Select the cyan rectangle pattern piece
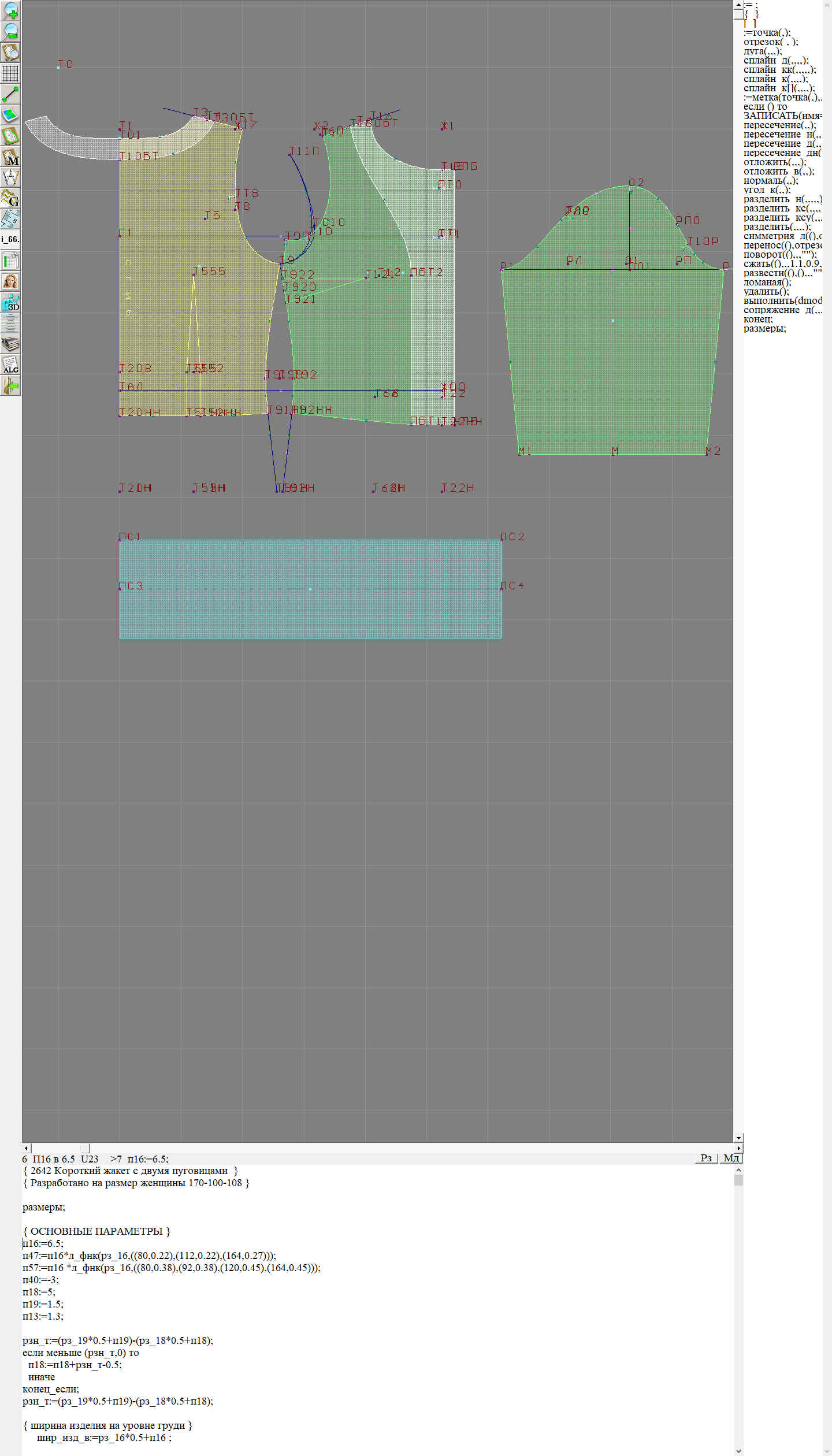Screen dimensions: 832x1456 point(310,612)
